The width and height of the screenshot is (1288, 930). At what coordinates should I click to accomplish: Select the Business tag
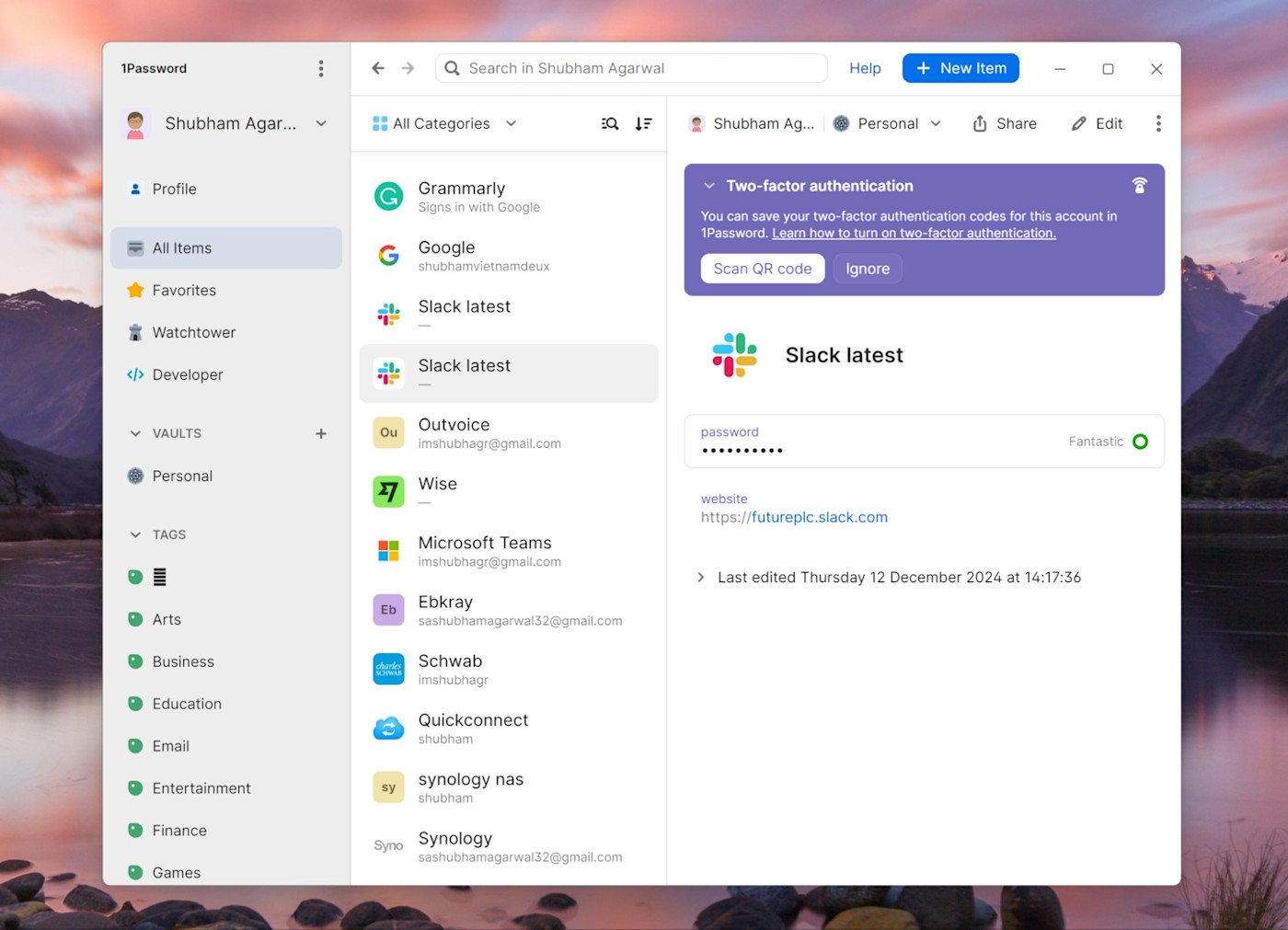[x=226, y=661]
